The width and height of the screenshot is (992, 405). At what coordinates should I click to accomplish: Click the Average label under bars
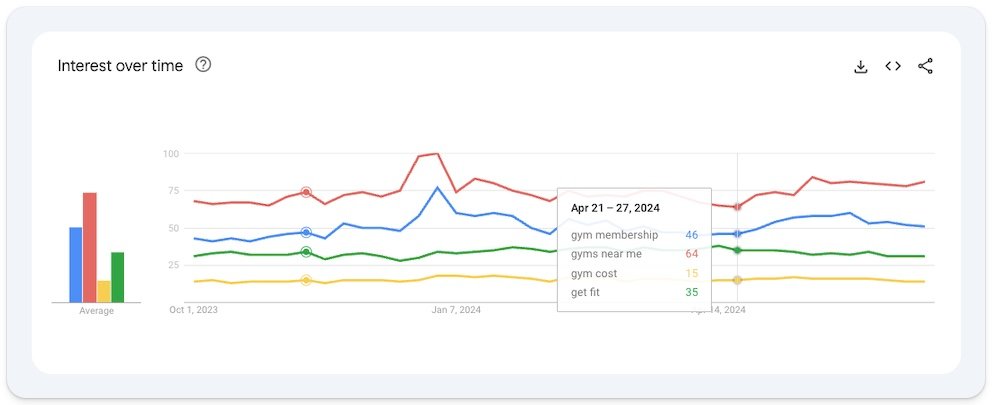click(96, 311)
